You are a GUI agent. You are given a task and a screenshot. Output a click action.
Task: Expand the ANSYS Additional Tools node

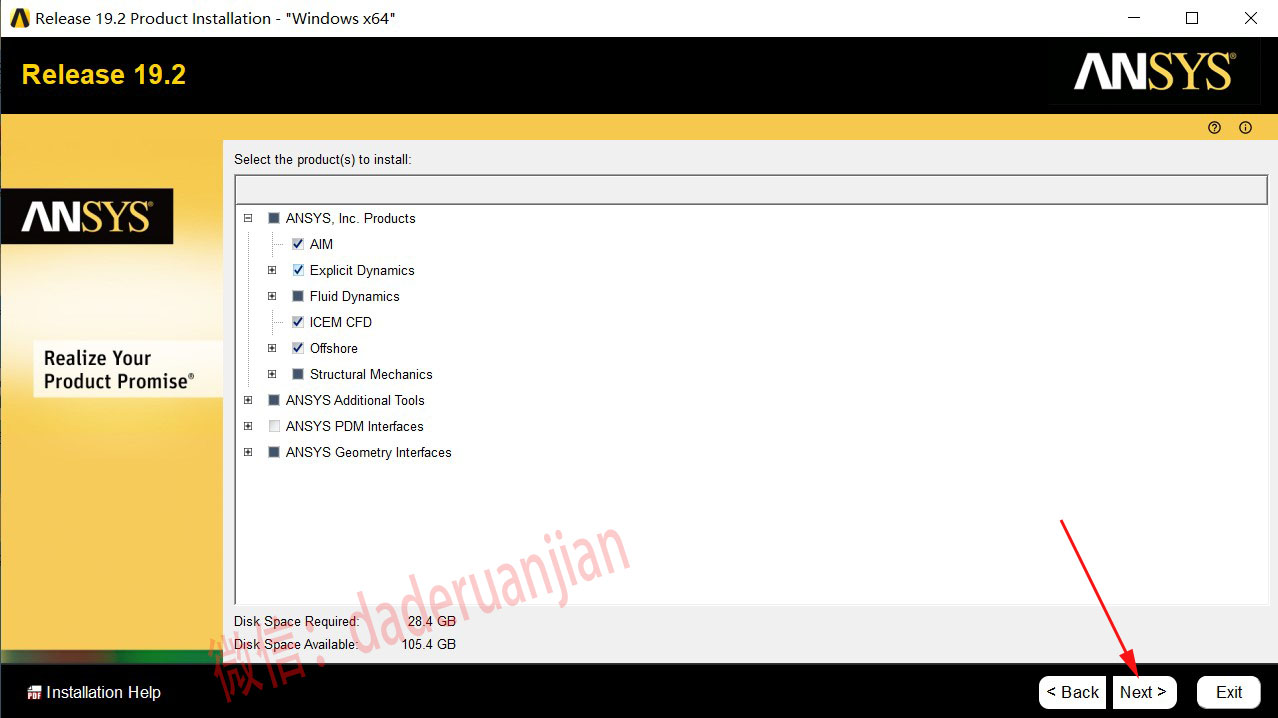click(x=248, y=400)
